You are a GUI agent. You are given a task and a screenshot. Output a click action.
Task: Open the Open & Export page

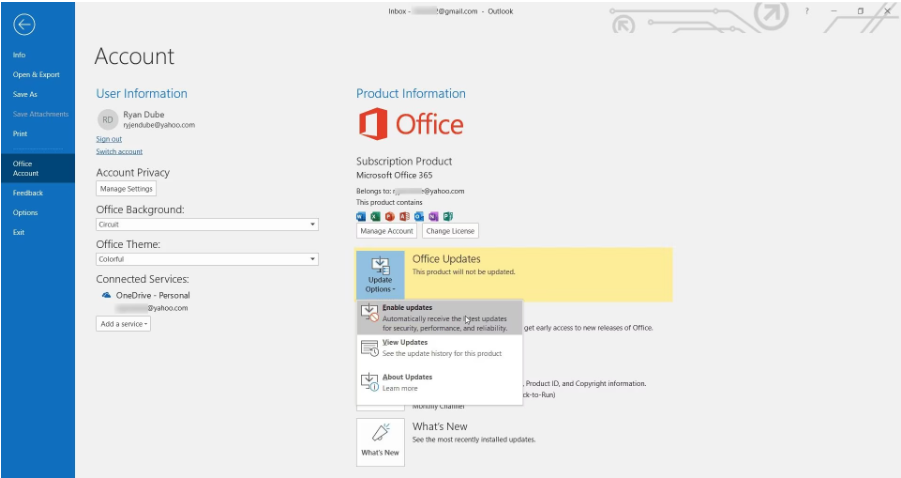pos(36,75)
